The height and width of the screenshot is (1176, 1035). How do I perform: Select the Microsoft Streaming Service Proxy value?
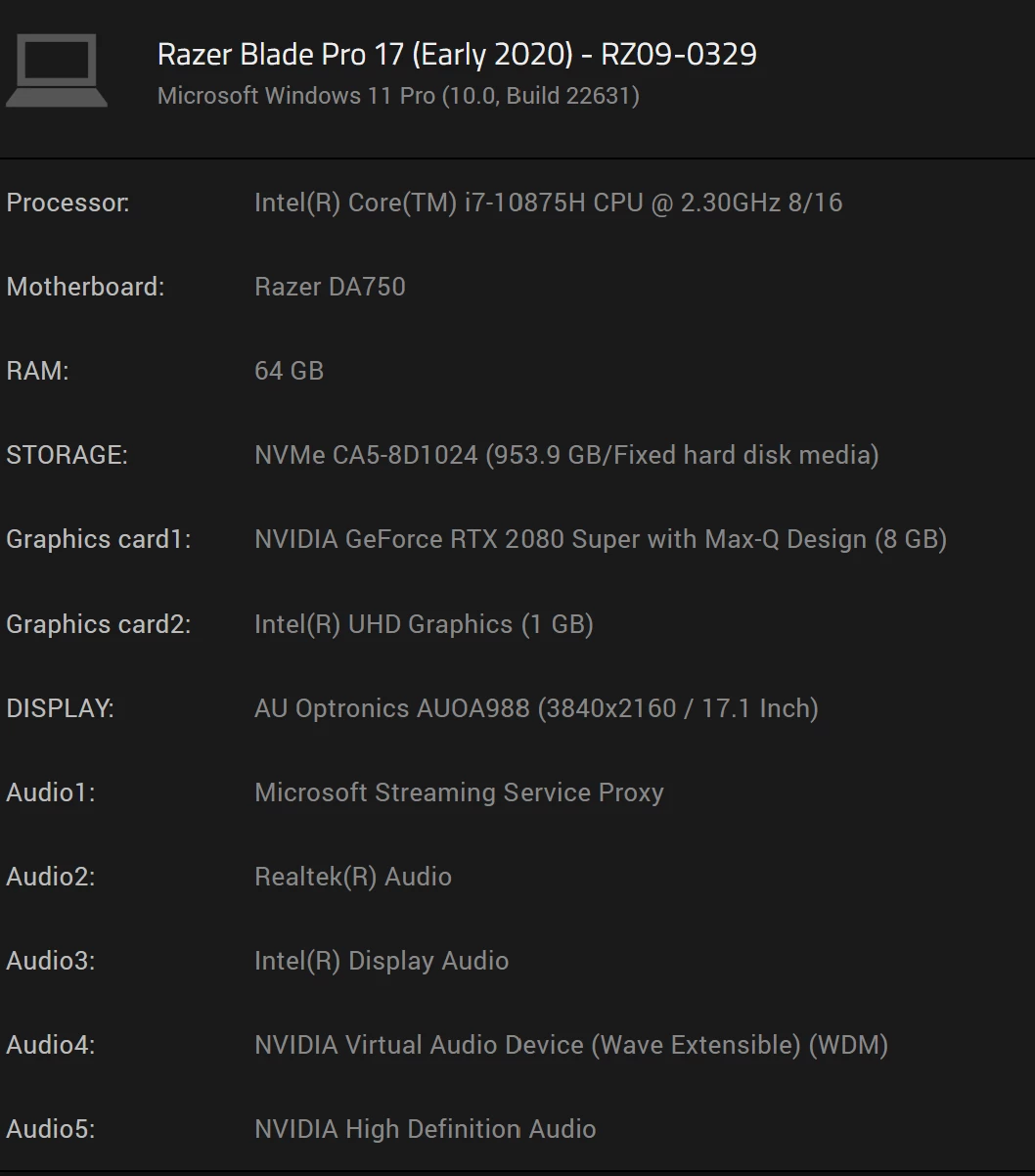459,792
